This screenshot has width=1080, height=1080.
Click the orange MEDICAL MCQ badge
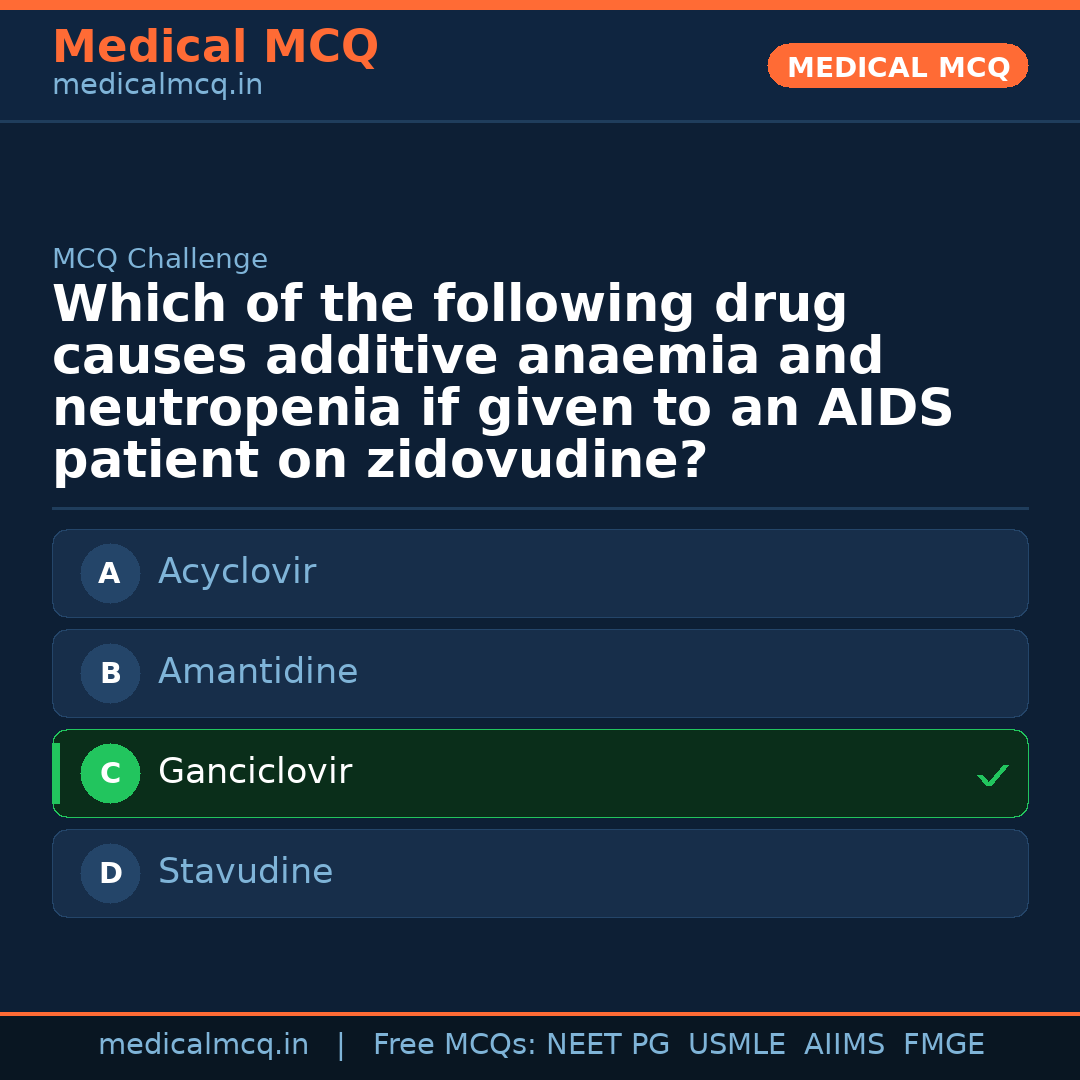pos(897,67)
